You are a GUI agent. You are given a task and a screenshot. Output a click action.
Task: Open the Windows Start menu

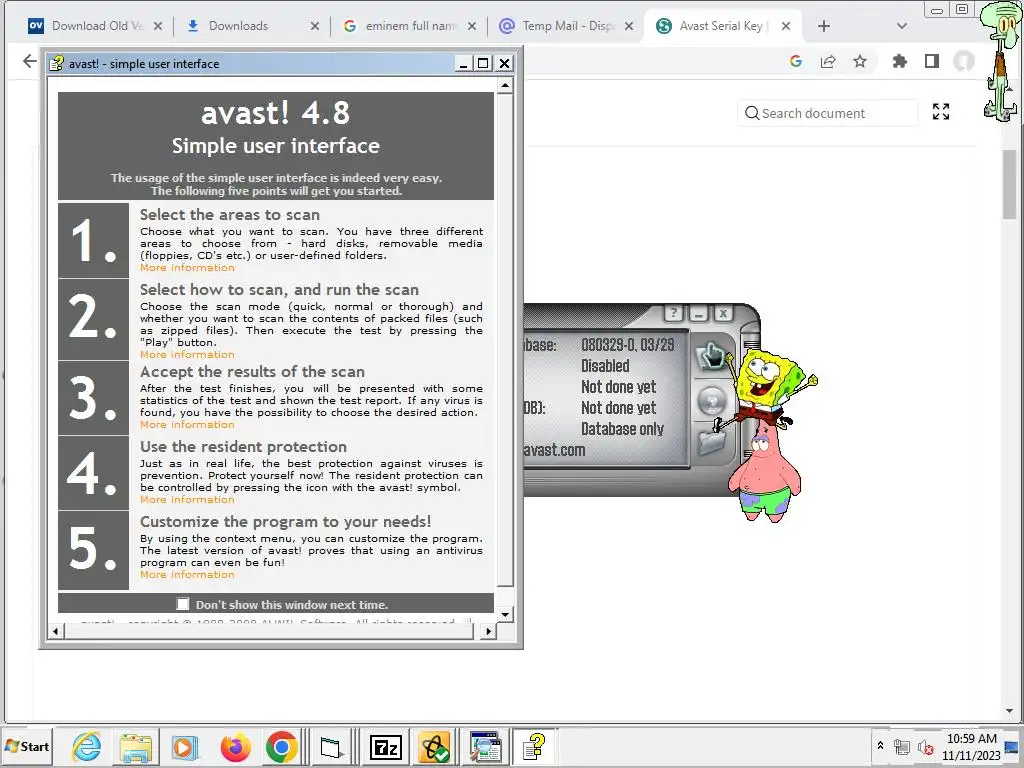point(27,746)
